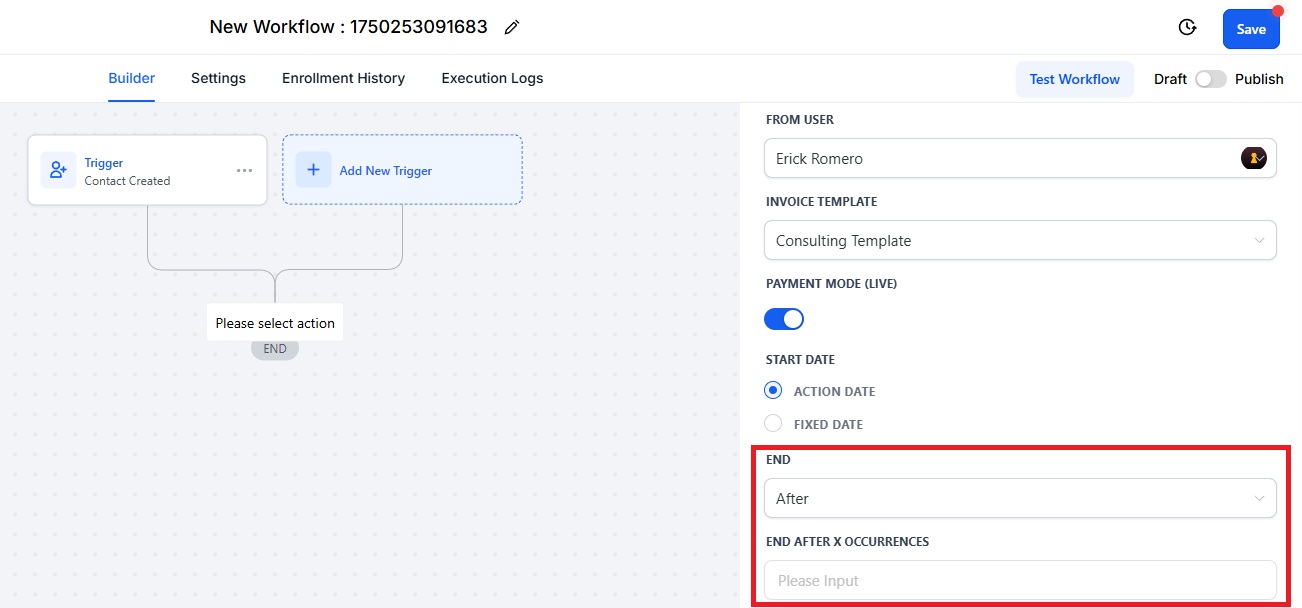
Task: Click Draft label
Action: [x=1170, y=79]
